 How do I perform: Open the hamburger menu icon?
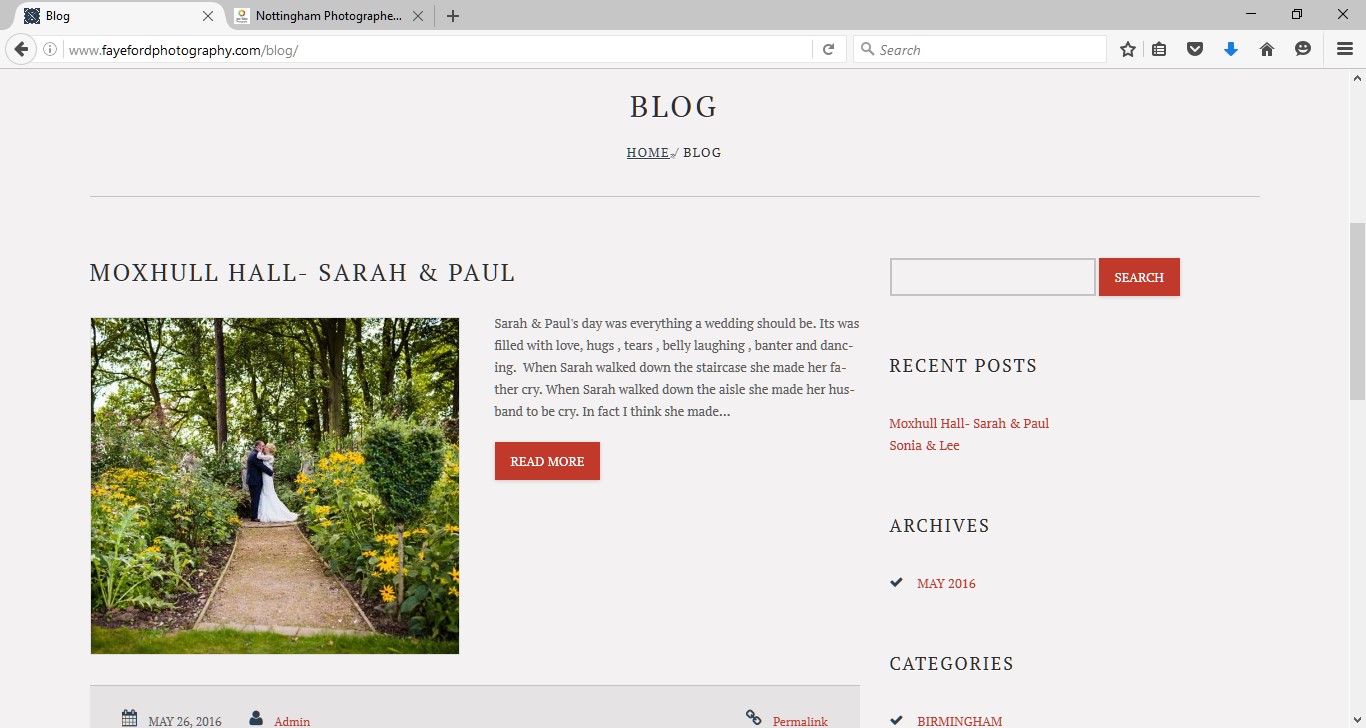pyautogui.click(x=1345, y=49)
